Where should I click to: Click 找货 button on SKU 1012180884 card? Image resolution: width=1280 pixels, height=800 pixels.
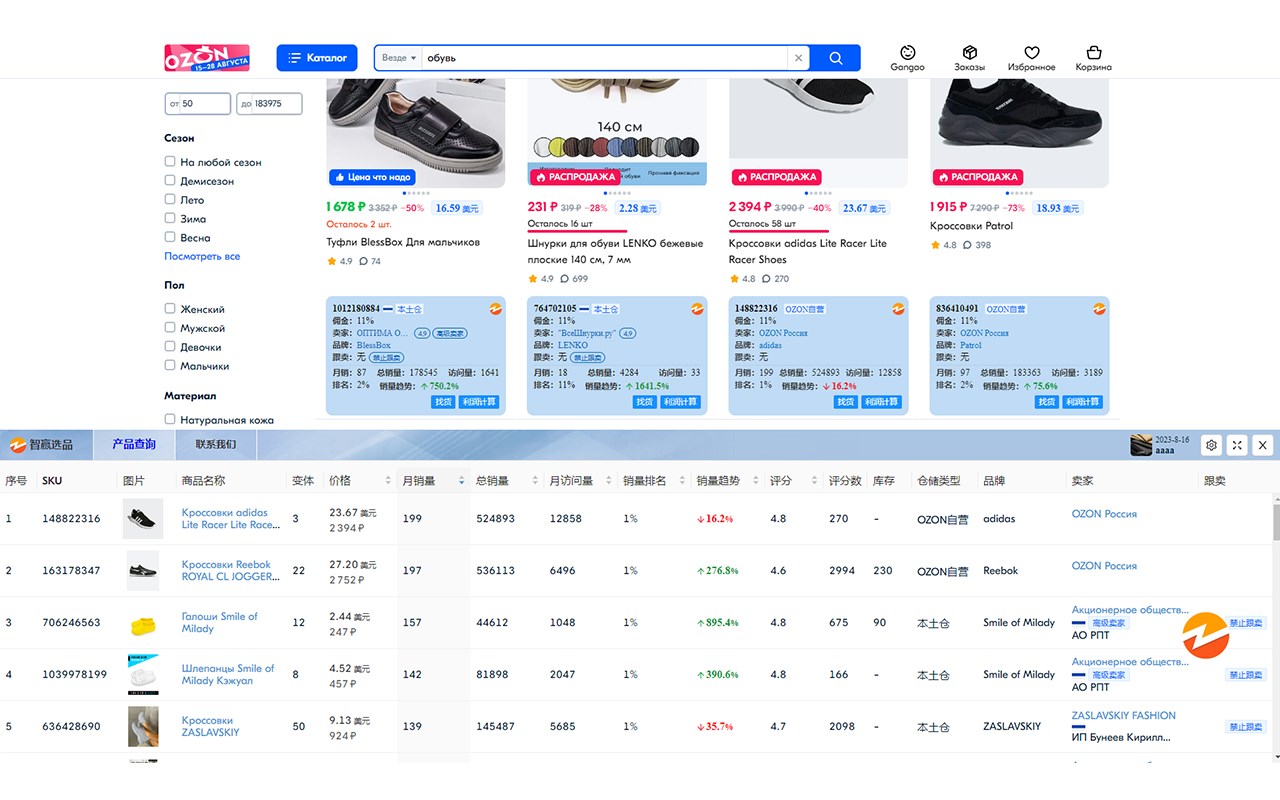click(443, 402)
